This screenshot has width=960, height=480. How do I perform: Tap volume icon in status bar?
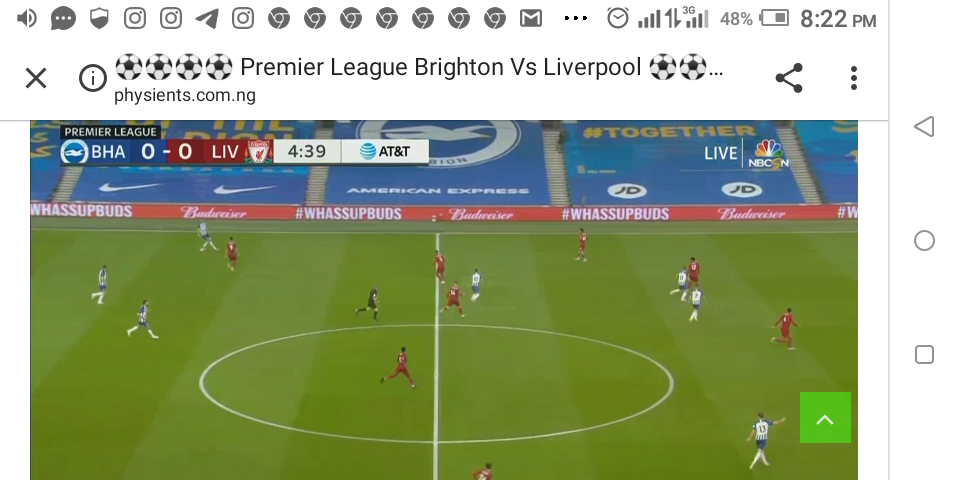(x=26, y=19)
